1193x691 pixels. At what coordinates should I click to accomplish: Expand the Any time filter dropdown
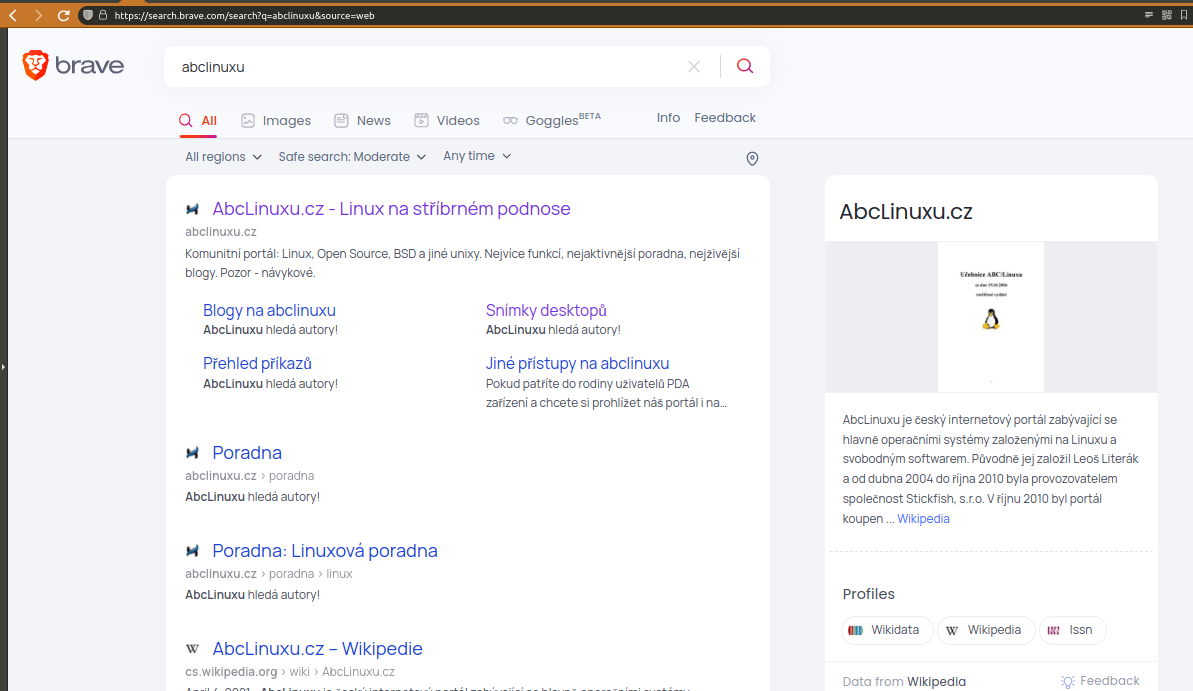[x=477, y=156]
